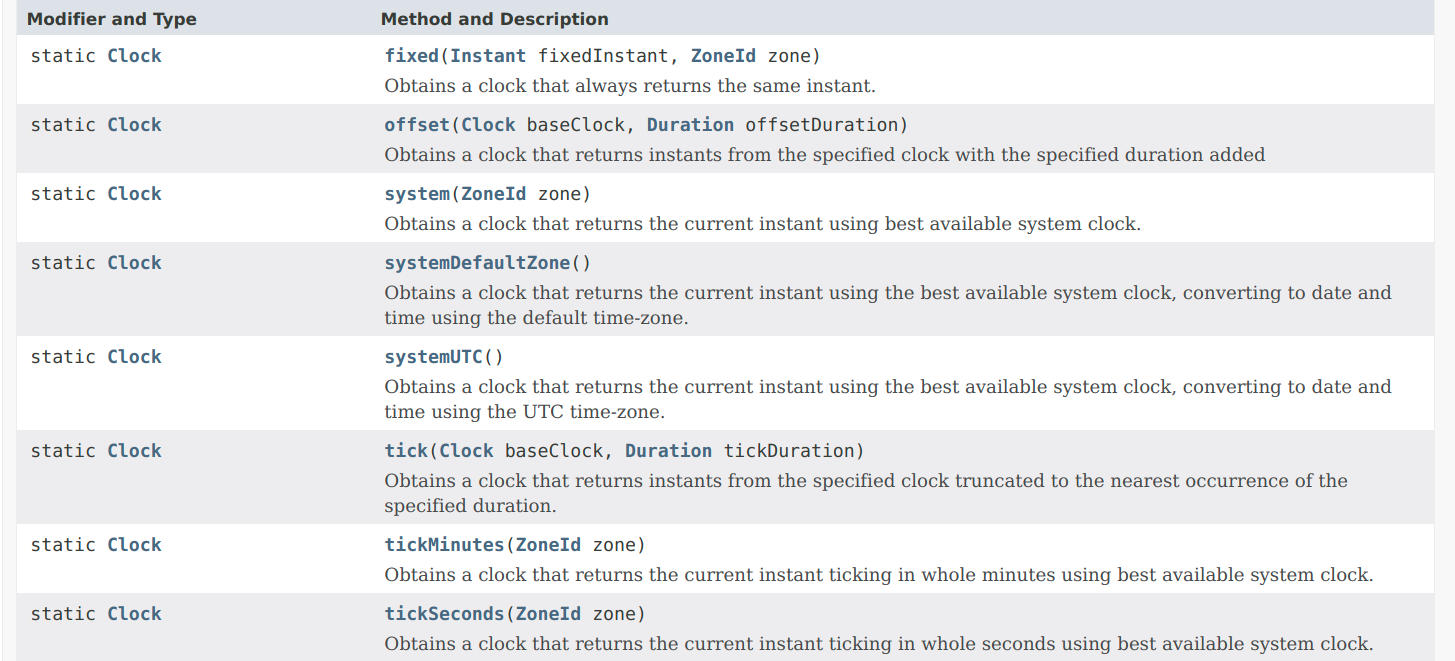
Task: Click Duration type in offset method
Action: (690, 125)
